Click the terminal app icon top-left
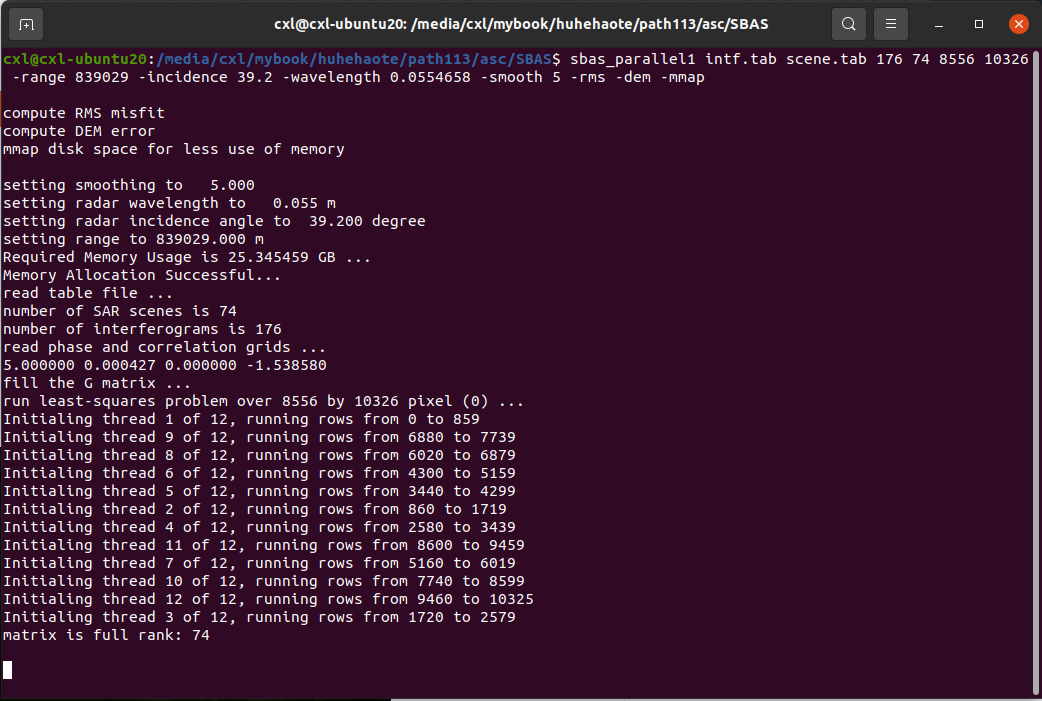1042x701 pixels. tap(25, 23)
